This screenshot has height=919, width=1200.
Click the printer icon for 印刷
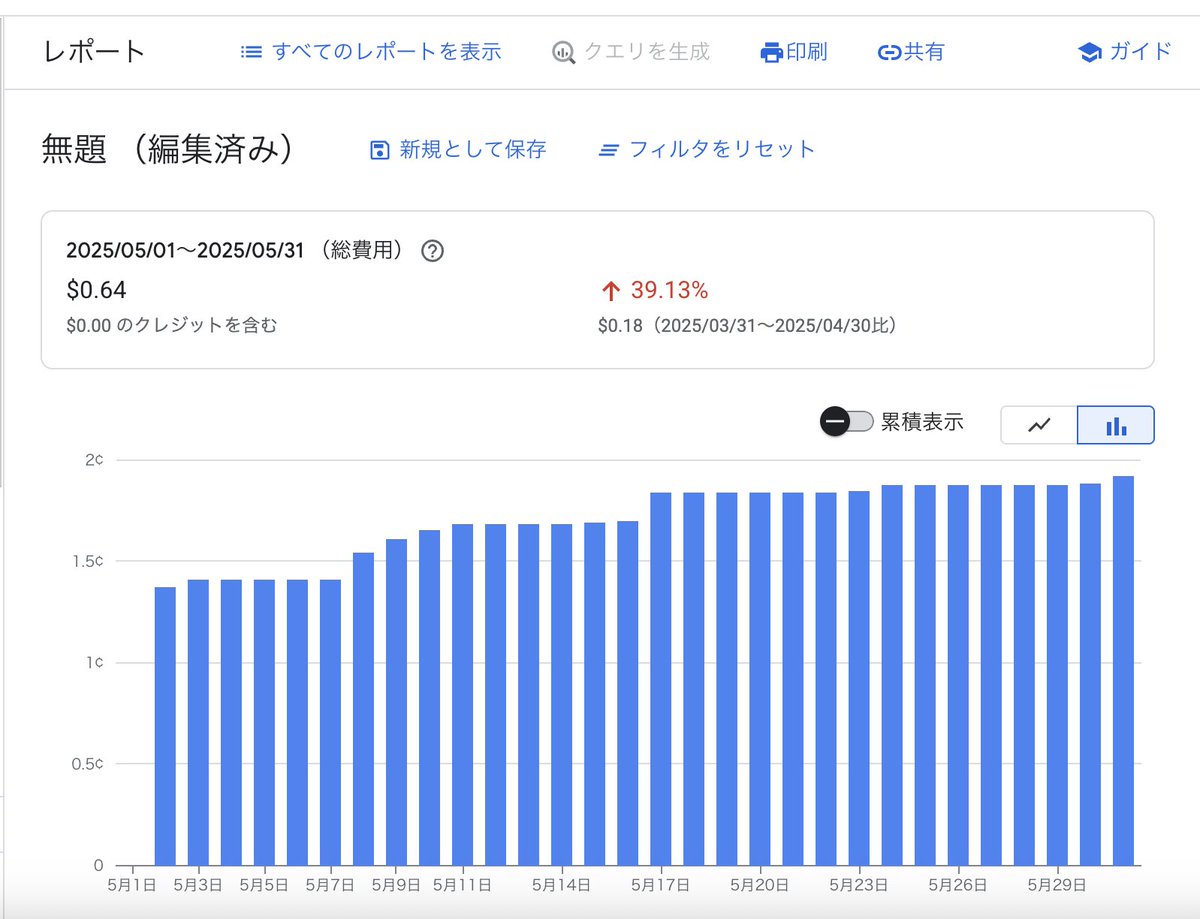(x=771, y=53)
